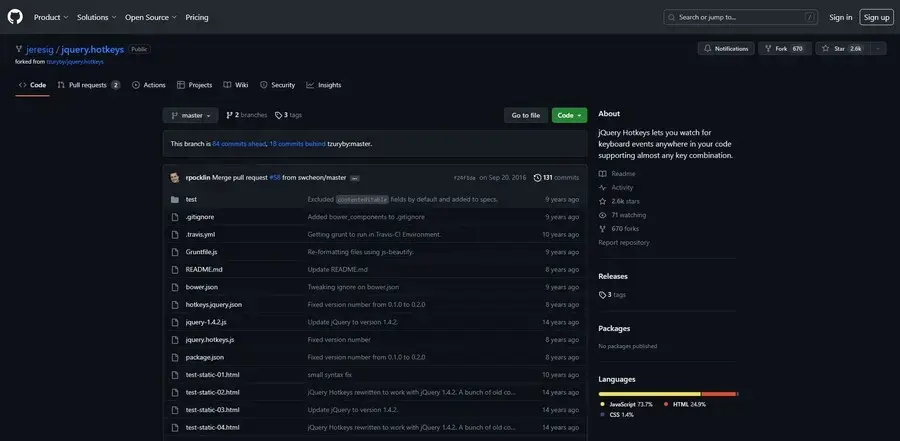Switch to the Actions tab

click(149, 85)
